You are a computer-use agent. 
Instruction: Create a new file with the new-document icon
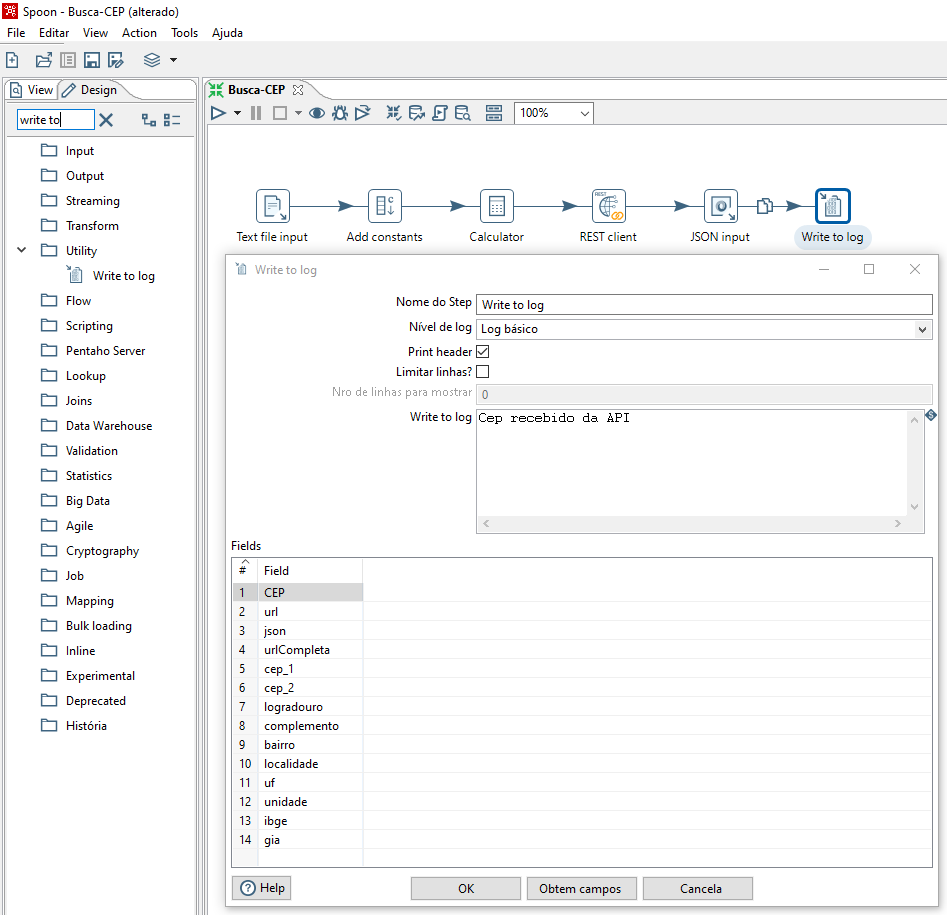click(12, 59)
